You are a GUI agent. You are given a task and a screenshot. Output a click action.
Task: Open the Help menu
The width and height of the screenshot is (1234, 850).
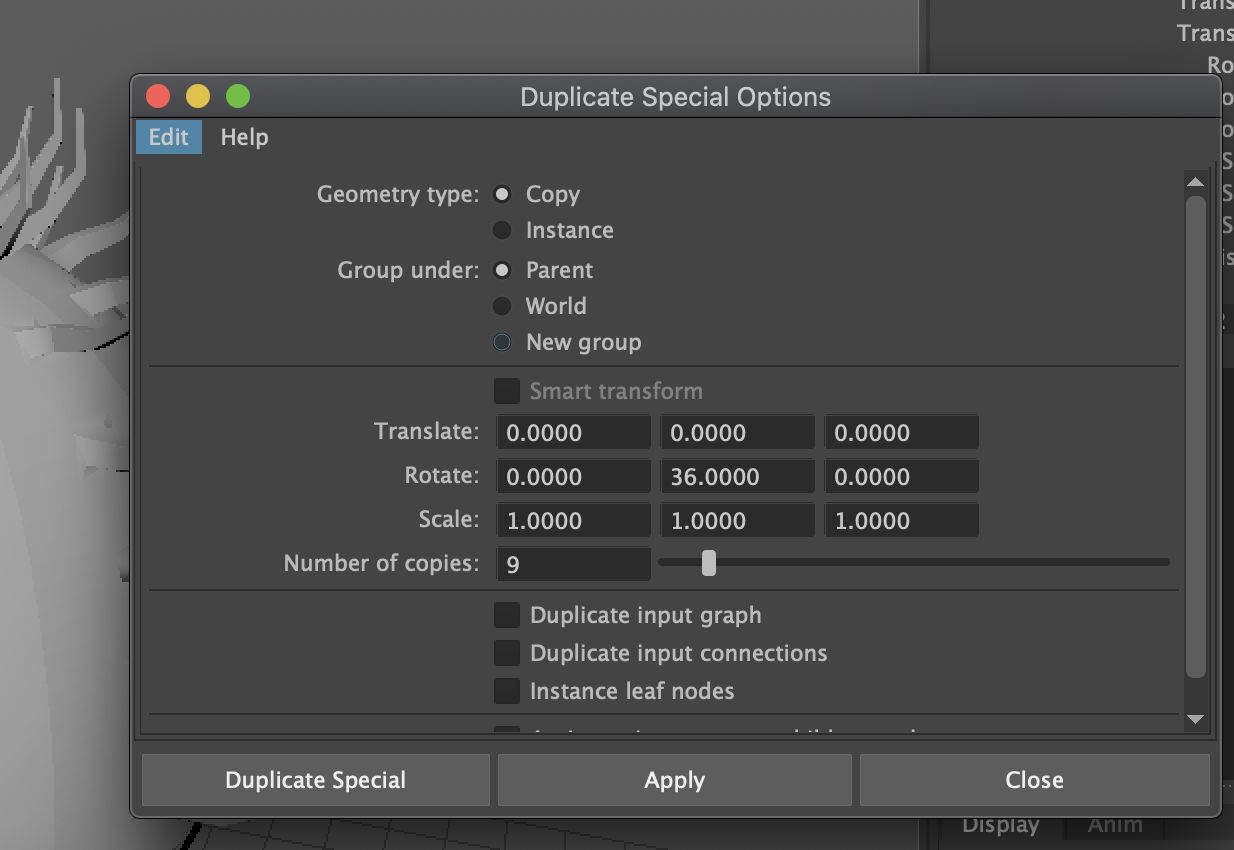tap(244, 137)
